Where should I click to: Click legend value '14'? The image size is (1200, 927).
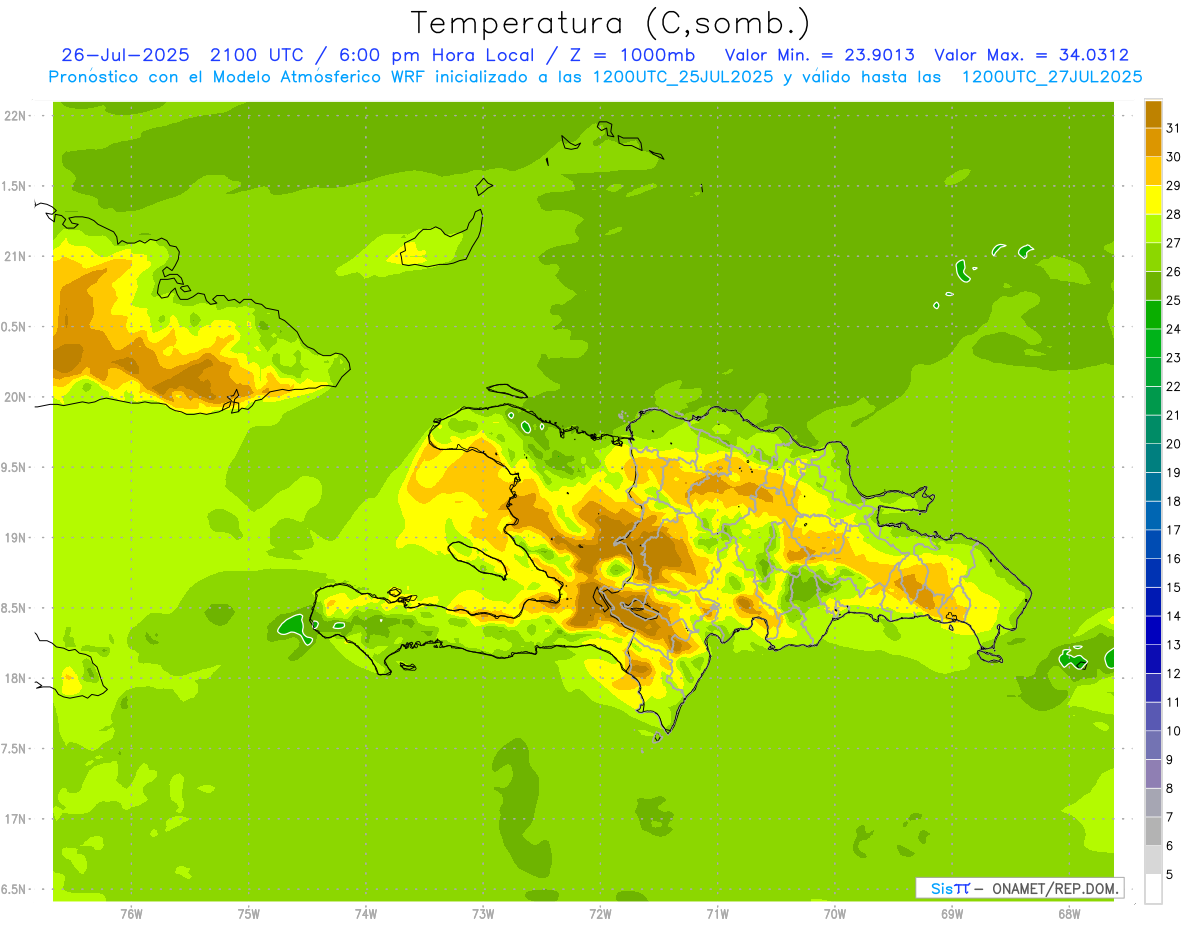(1174, 616)
